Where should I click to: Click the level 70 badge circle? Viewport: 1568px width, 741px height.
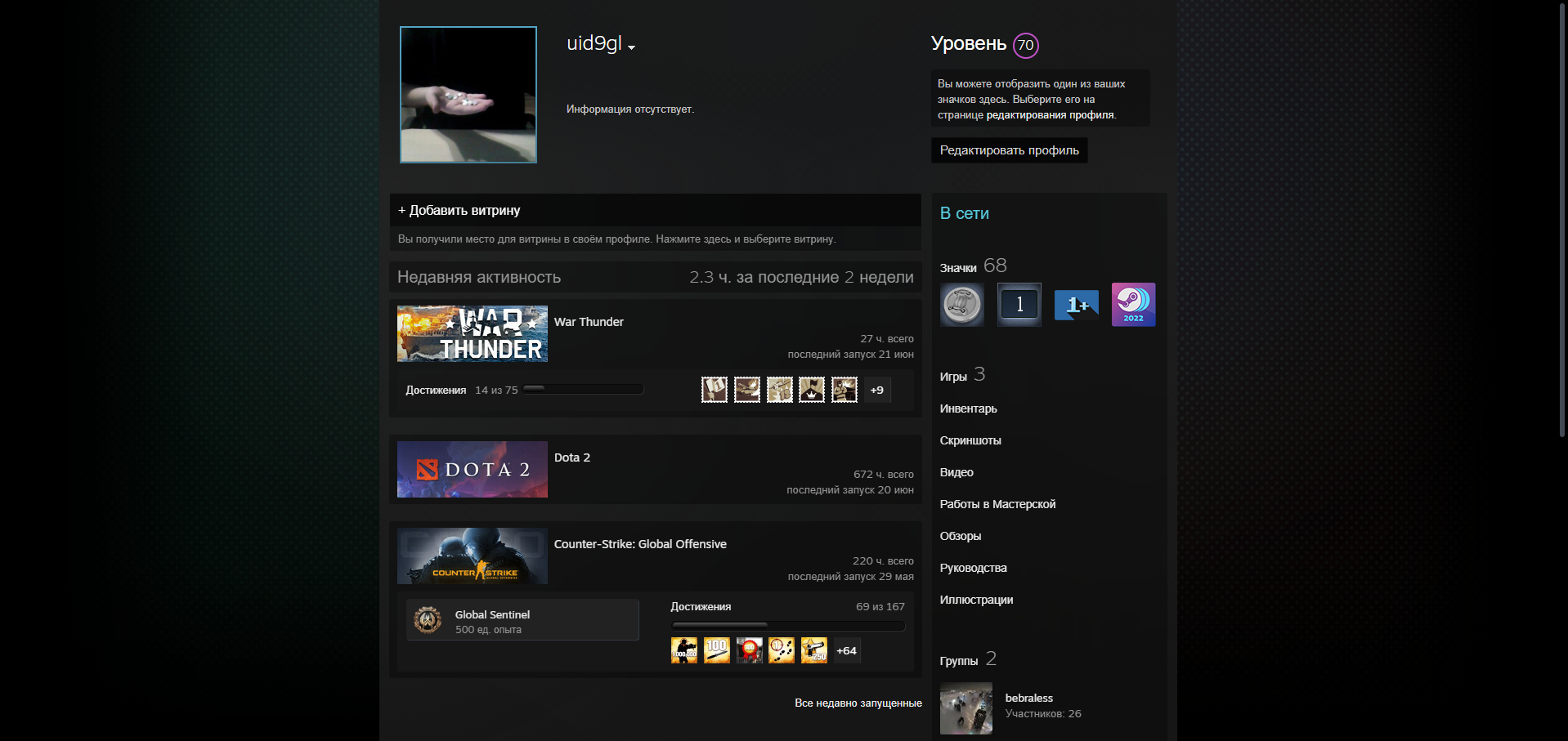(1025, 45)
